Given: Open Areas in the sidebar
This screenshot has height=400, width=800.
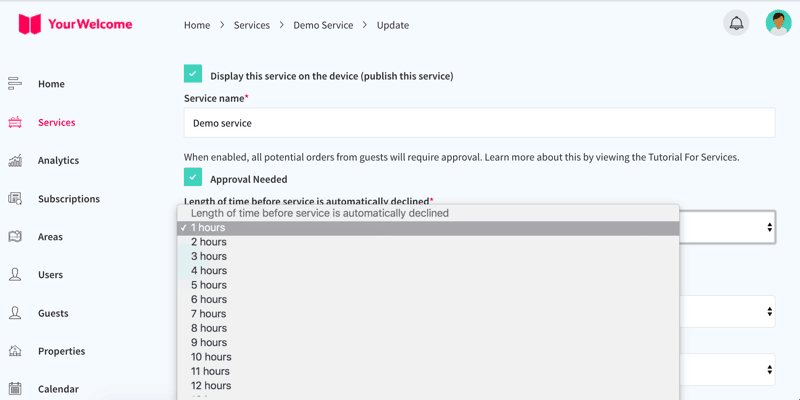Looking at the screenshot, I should (x=50, y=237).
